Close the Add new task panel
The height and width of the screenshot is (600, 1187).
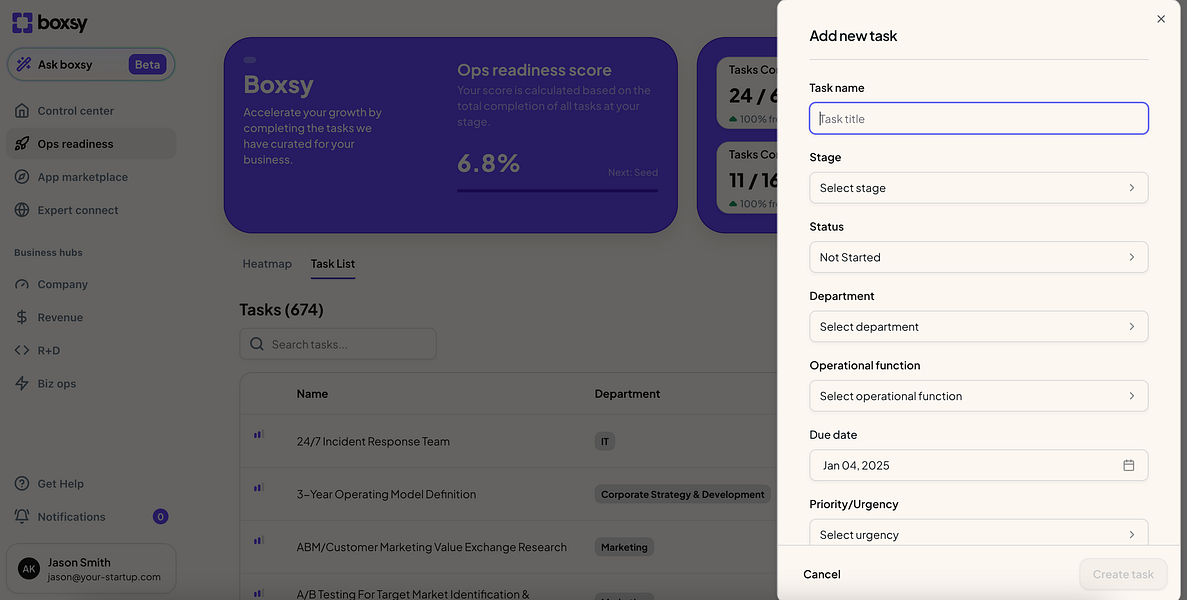pos(1161,19)
